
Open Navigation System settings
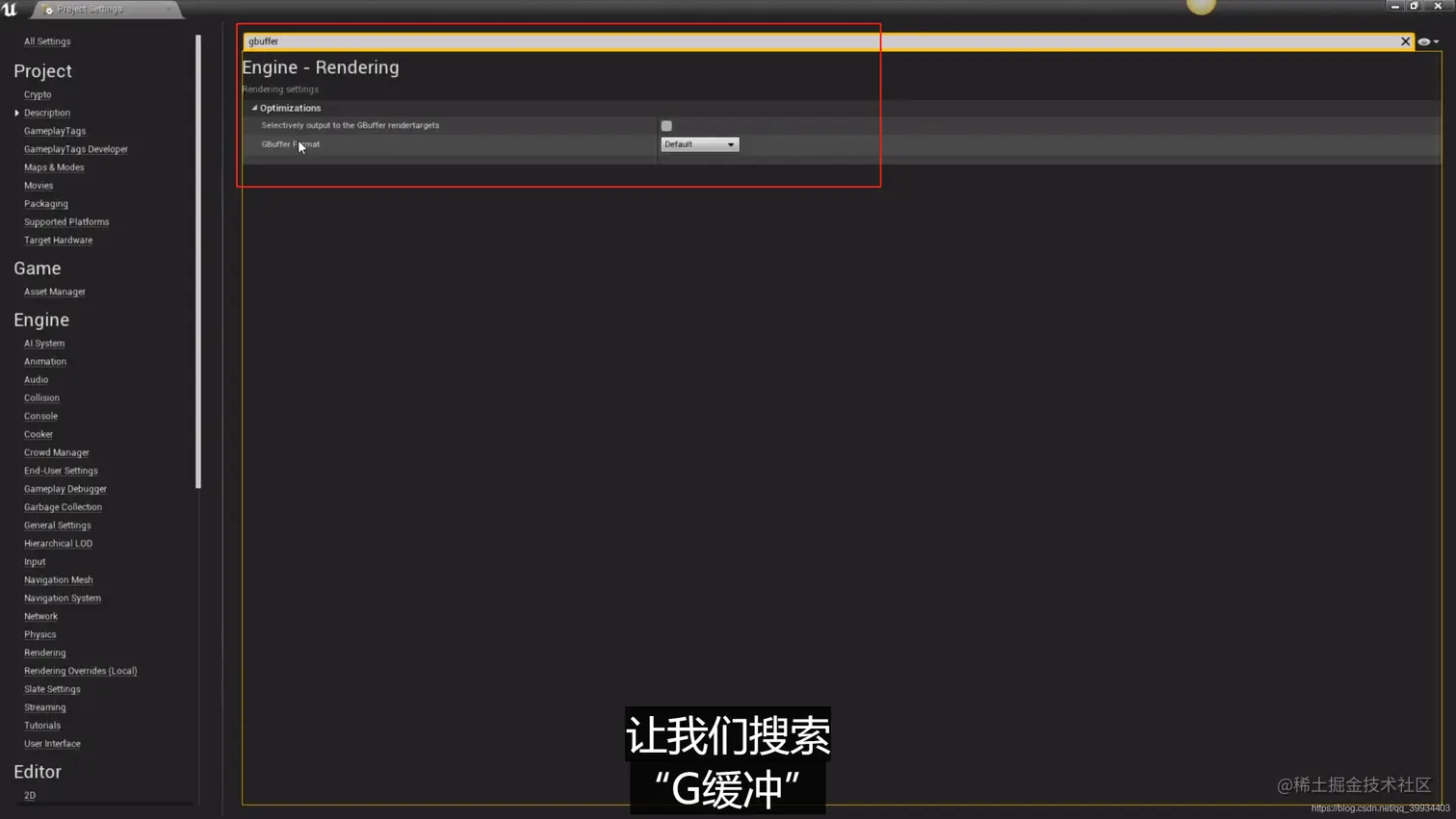(x=63, y=600)
